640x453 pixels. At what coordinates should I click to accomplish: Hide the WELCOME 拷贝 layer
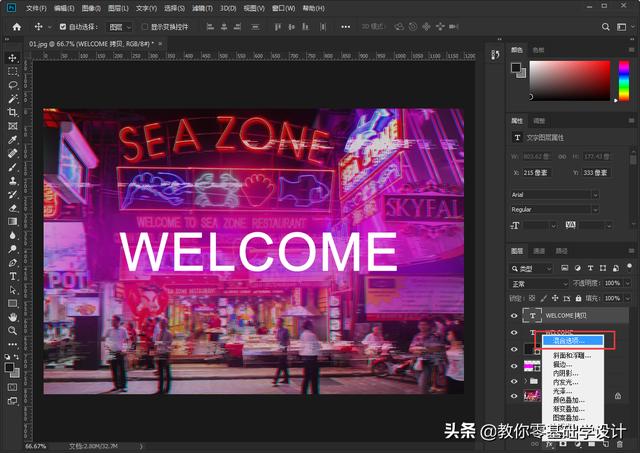click(514, 315)
